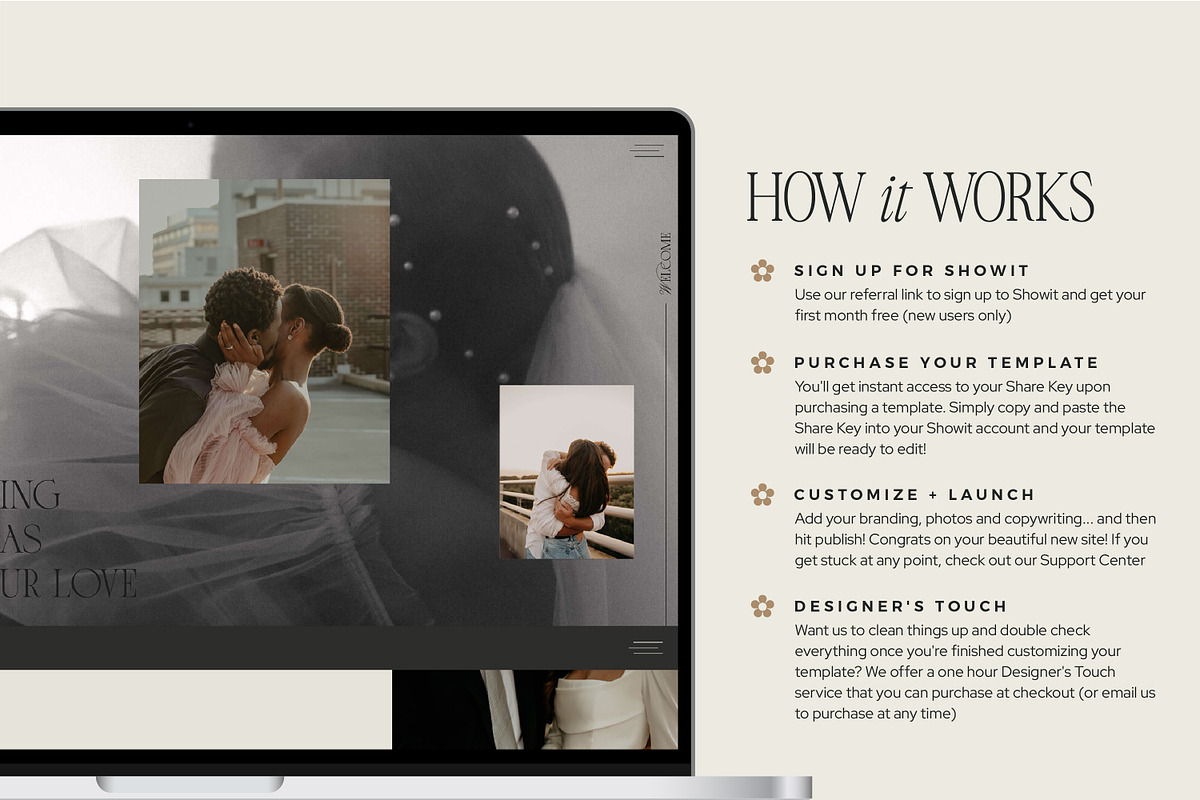Click the flower icon beside Purchase Your Template
Viewport: 1200px width, 800px height.
[763, 362]
